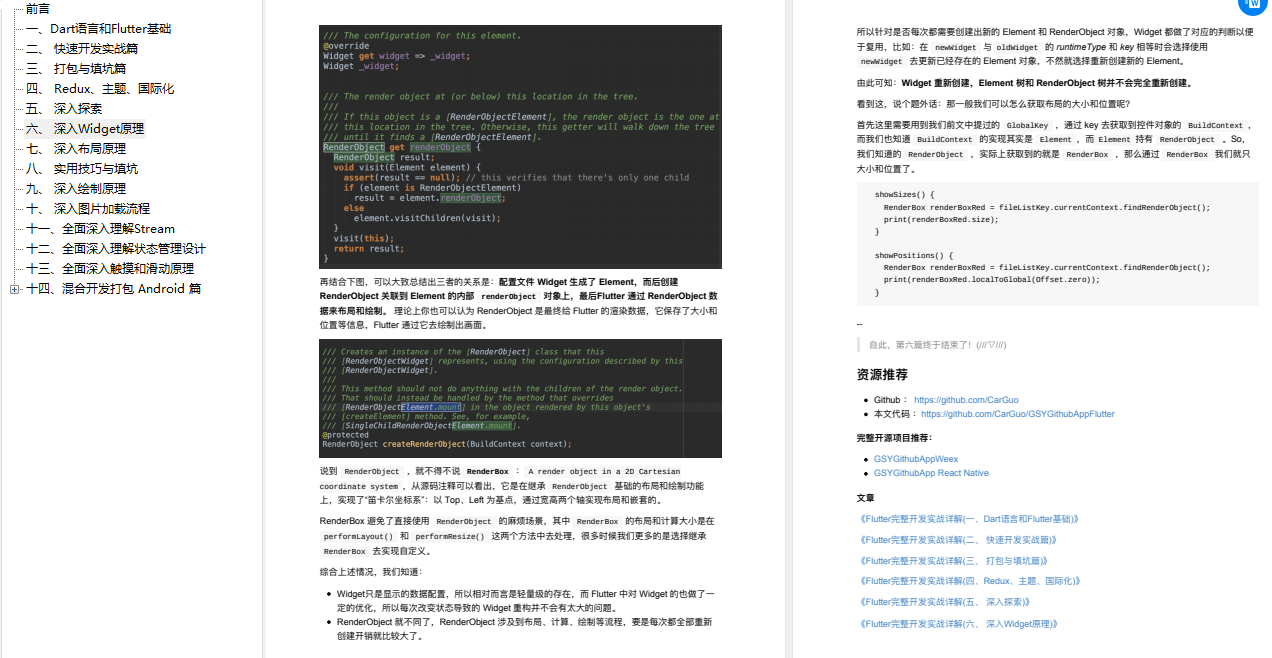Follow article link (五、深入探索)
The height and width of the screenshot is (658, 1272).
(x=944, y=602)
